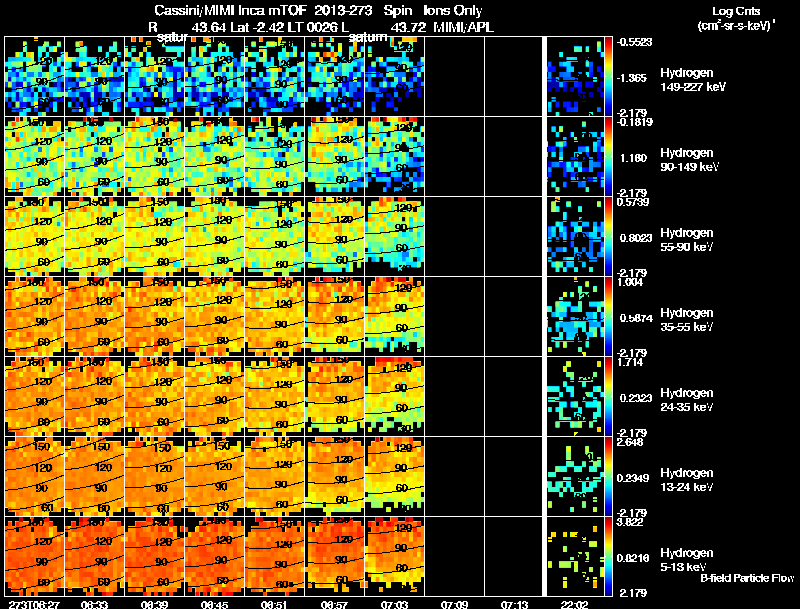Select the color bar beside Hydrogen 35-55 keV
The width and height of the screenshot is (800, 609).
[x=609, y=316]
